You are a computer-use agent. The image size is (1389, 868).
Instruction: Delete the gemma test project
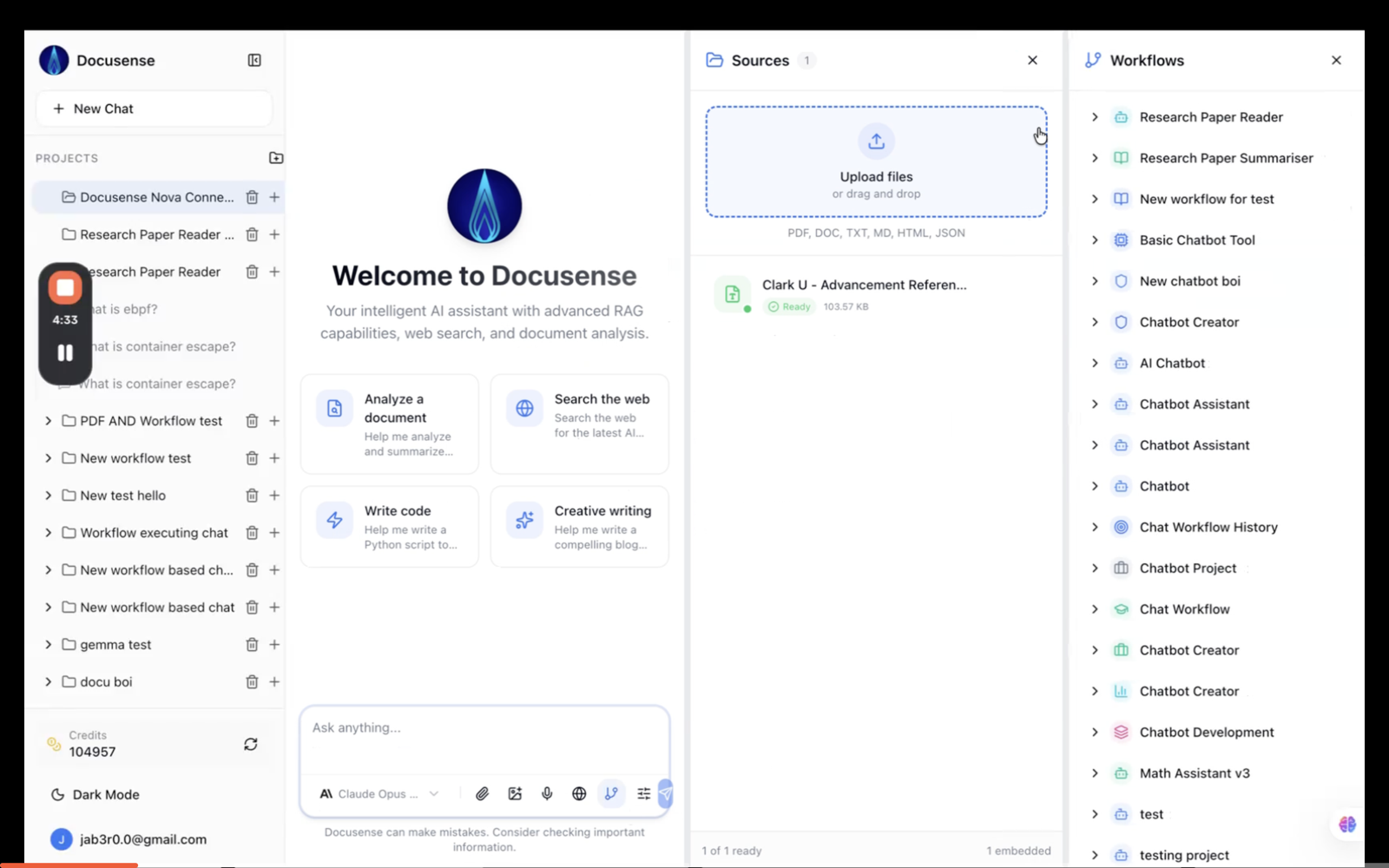[252, 645]
